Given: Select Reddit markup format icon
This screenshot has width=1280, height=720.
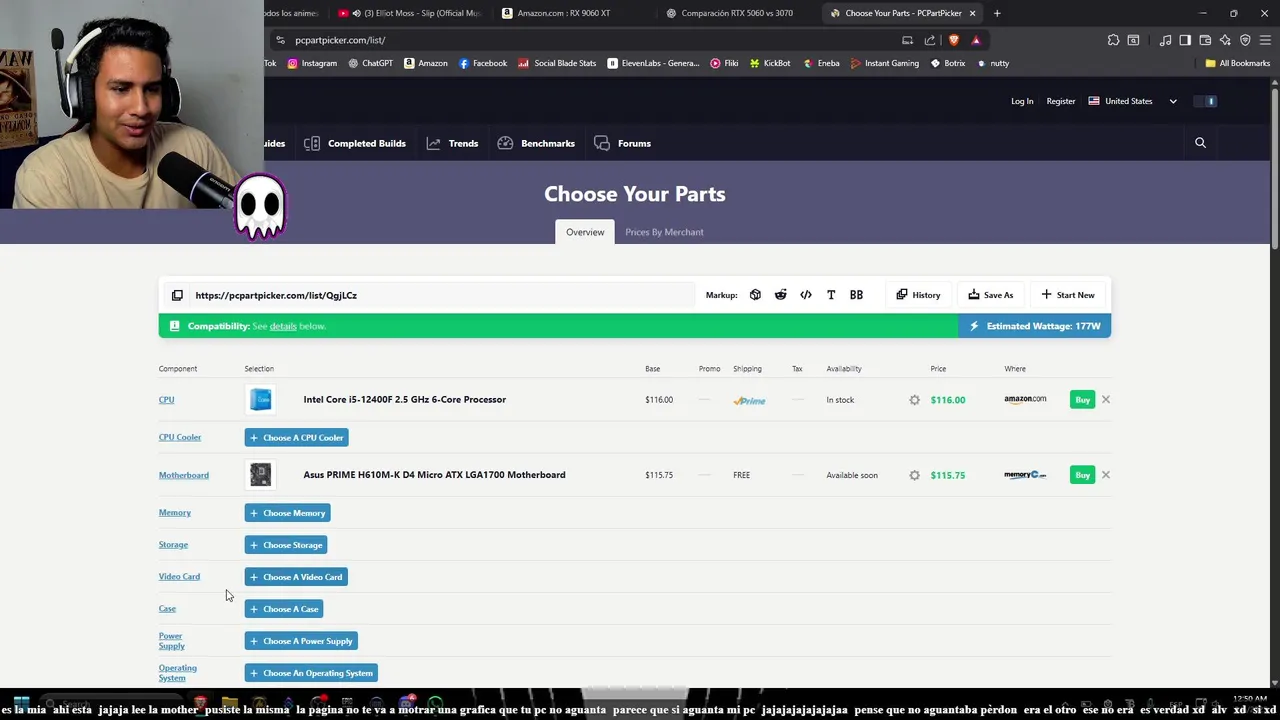Looking at the screenshot, I should (x=780, y=295).
